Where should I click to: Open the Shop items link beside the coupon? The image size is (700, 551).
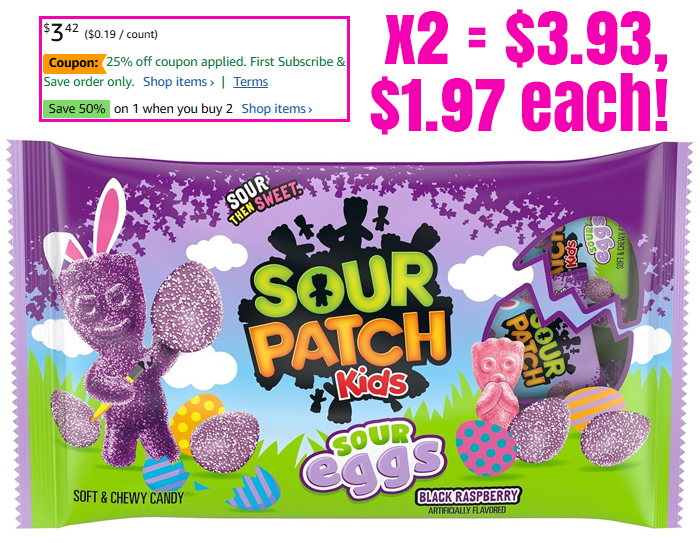click(179, 82)
